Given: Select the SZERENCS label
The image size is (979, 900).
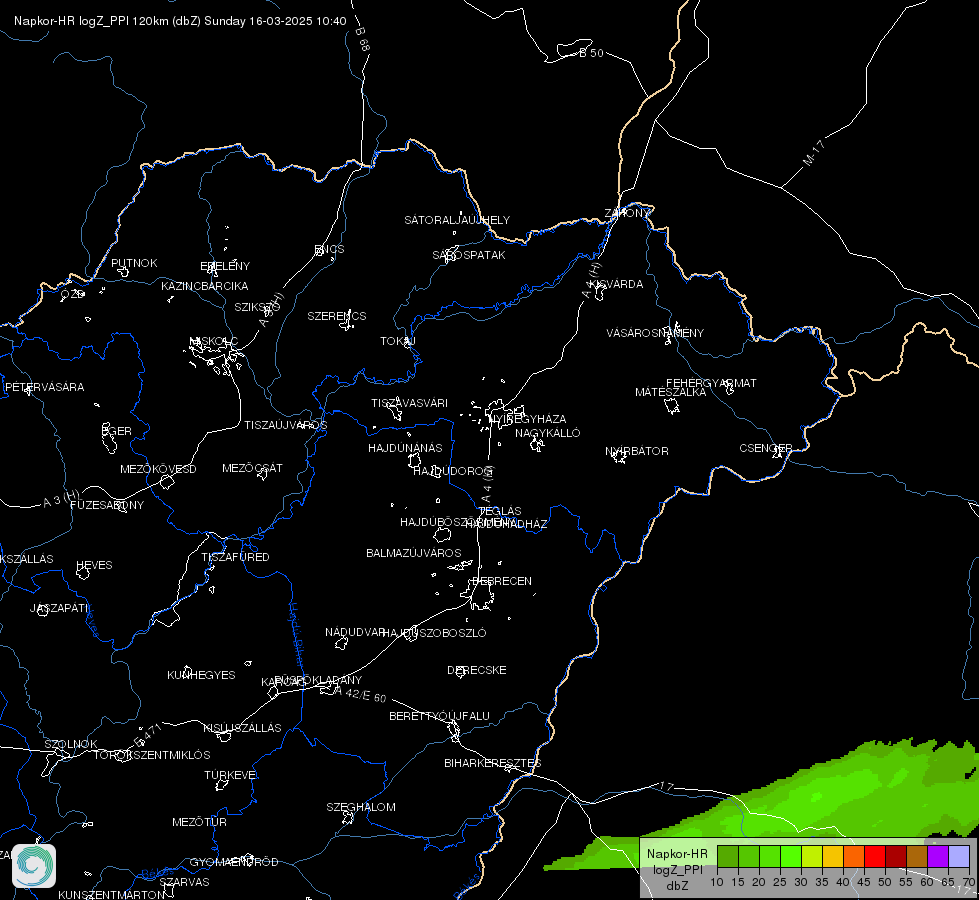Looking at the screenshot, I should click(337, 316).
